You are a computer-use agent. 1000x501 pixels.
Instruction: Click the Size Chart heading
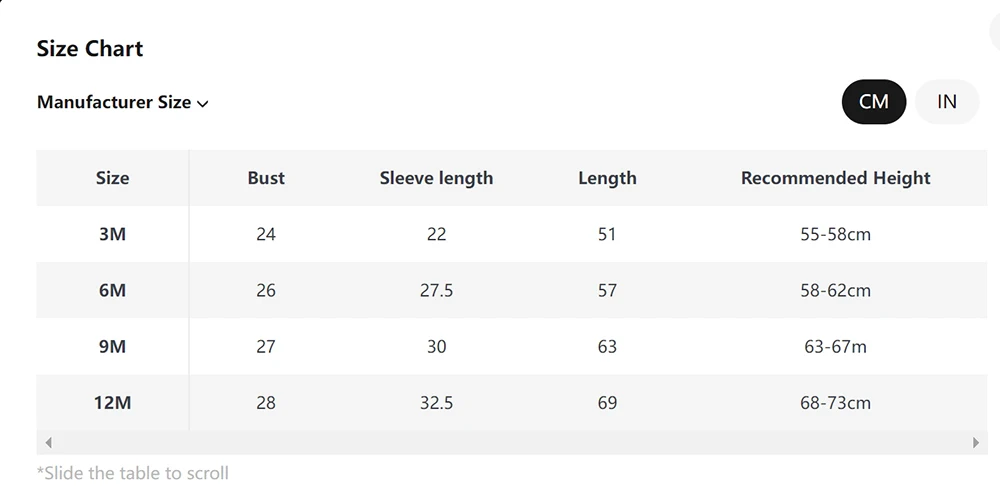click(x=90, y=49)
